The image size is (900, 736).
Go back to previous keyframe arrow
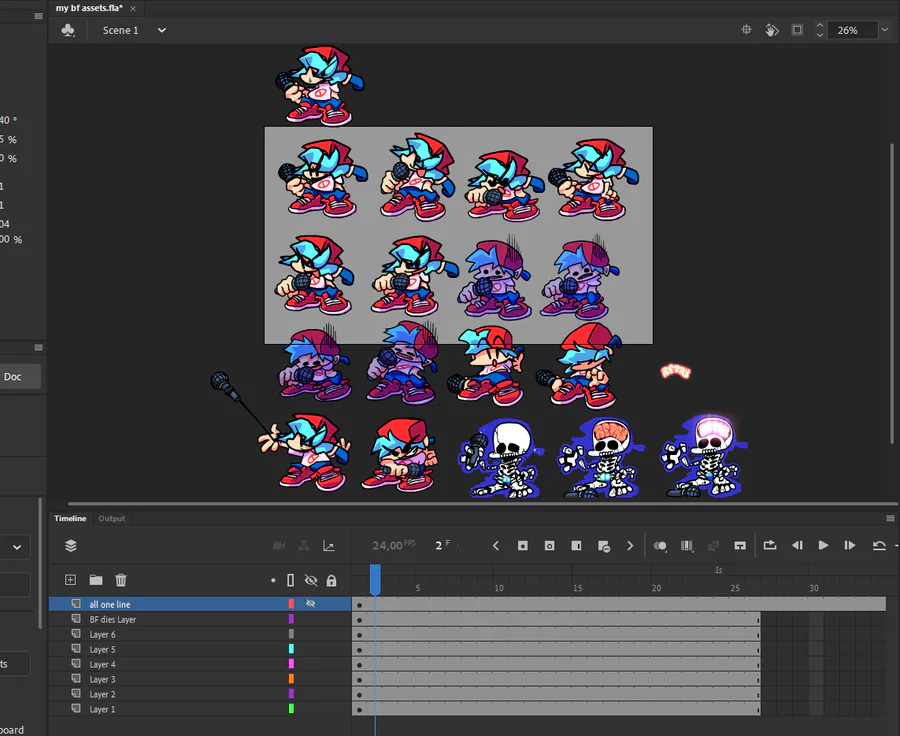pyautogui.click(x=496, y=545)
